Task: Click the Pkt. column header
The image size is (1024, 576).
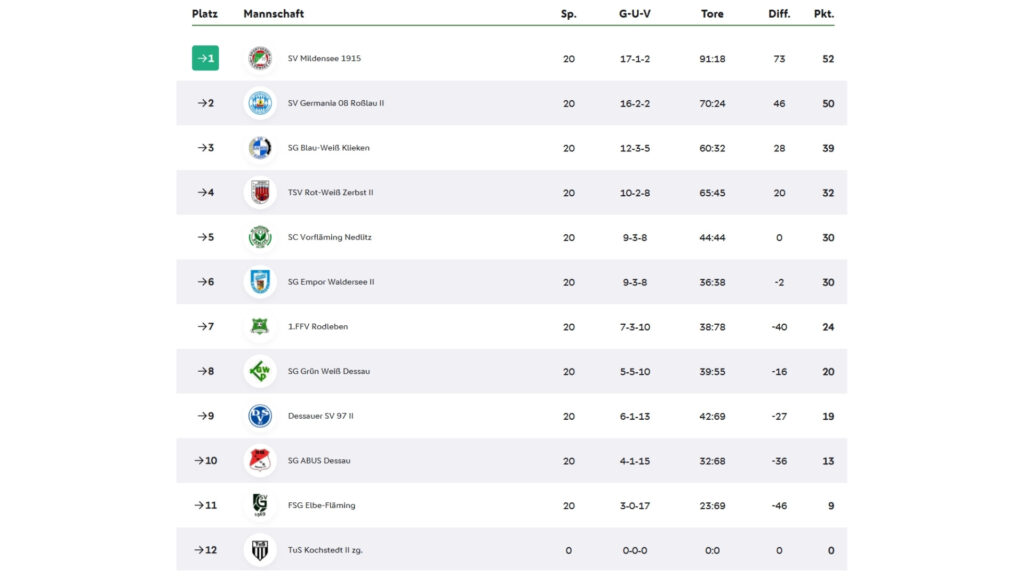Action: (824, 14)
